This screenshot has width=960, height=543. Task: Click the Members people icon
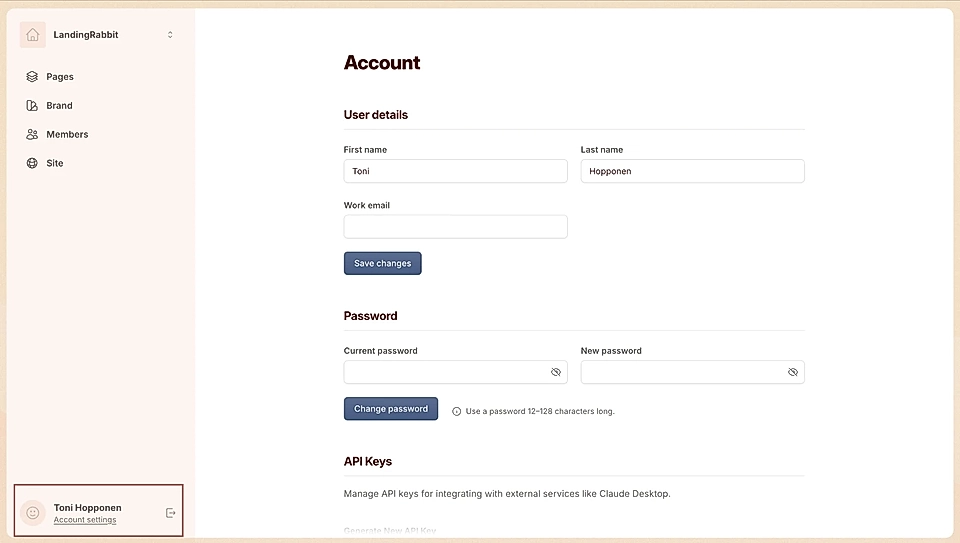pyautogui.click(x=32, y=134)
